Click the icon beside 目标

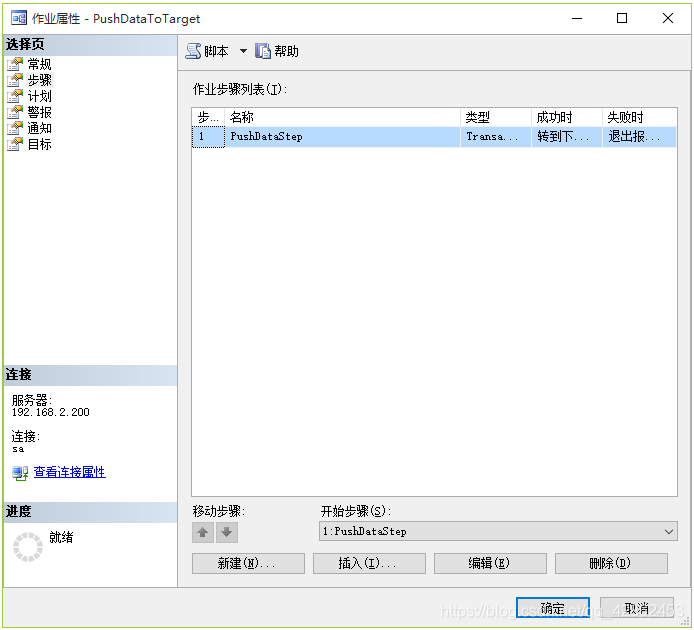point(15,144)
